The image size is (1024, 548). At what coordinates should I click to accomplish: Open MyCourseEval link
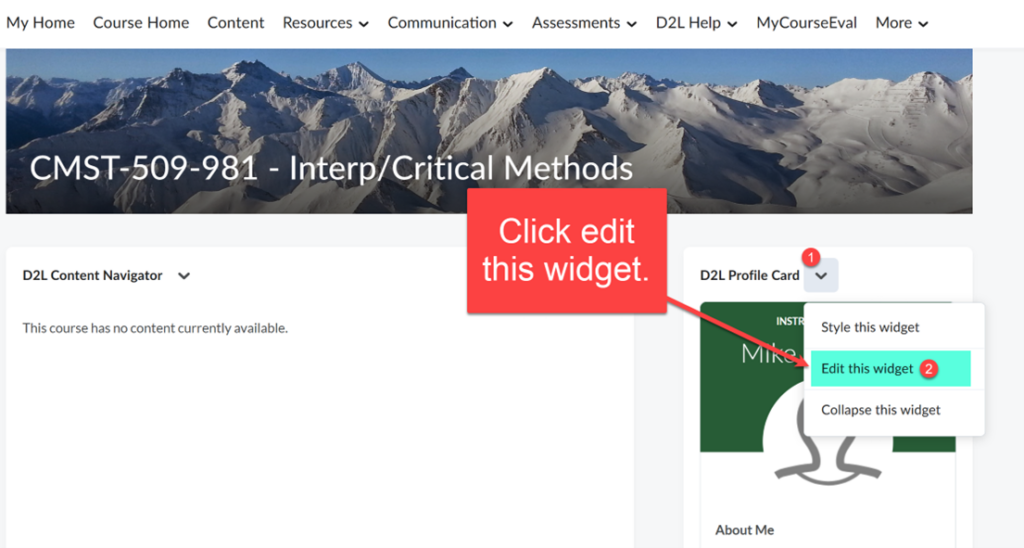807,23
